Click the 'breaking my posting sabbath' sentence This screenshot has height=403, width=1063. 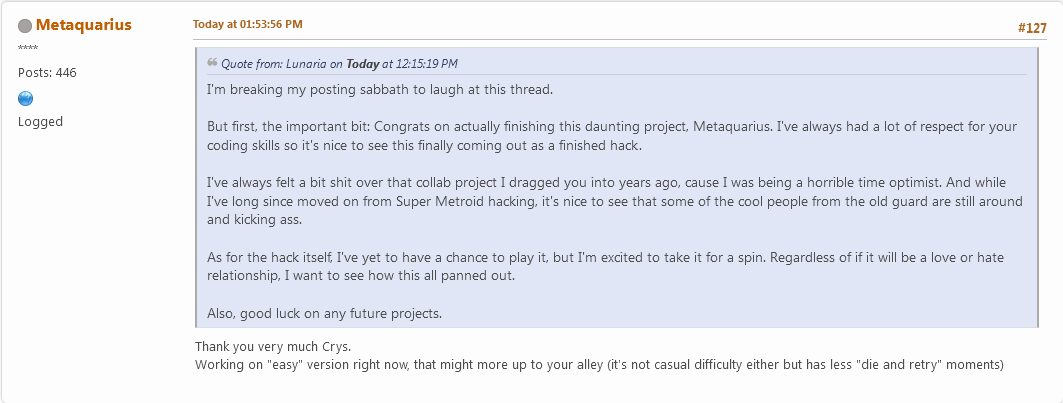(379, 90)
